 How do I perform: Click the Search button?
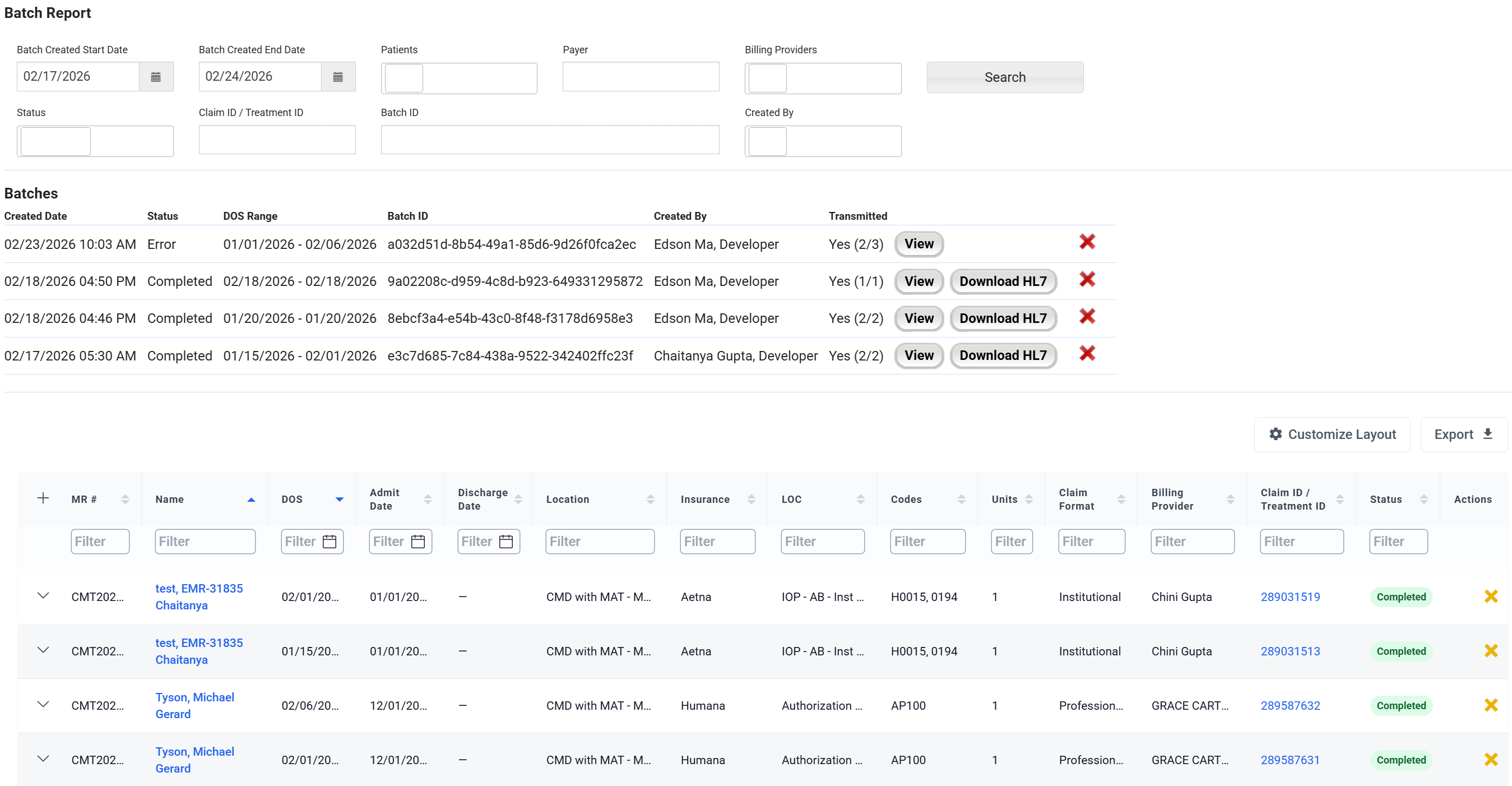[x=1004, y=77]
